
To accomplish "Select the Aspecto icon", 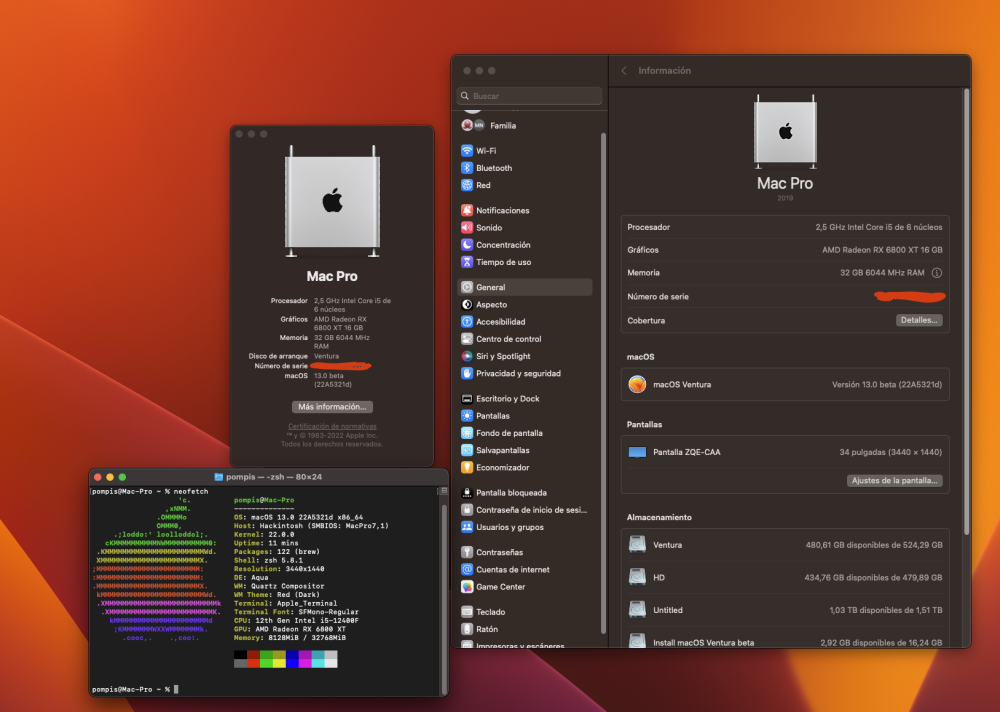I will pos(467,304).
